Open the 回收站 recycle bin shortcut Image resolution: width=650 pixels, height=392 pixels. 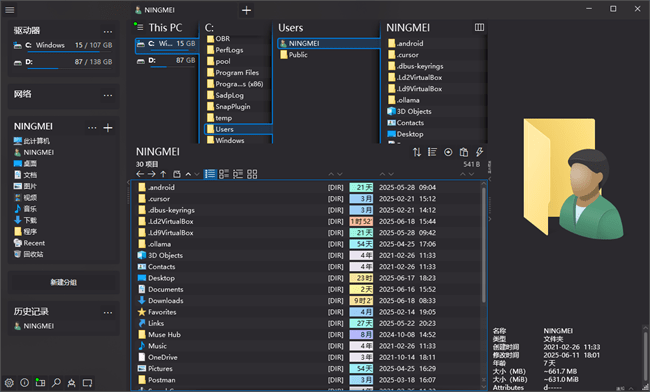tap(29, 254)
